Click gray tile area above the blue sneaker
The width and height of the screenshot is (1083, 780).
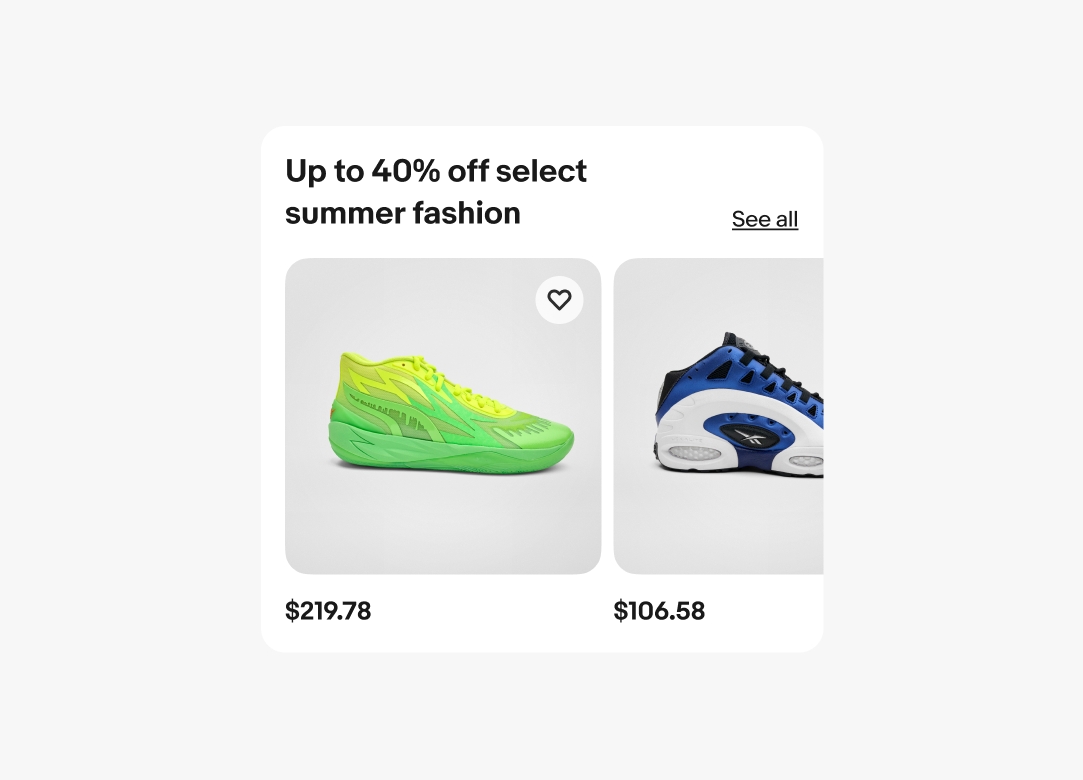click(718, 290)
